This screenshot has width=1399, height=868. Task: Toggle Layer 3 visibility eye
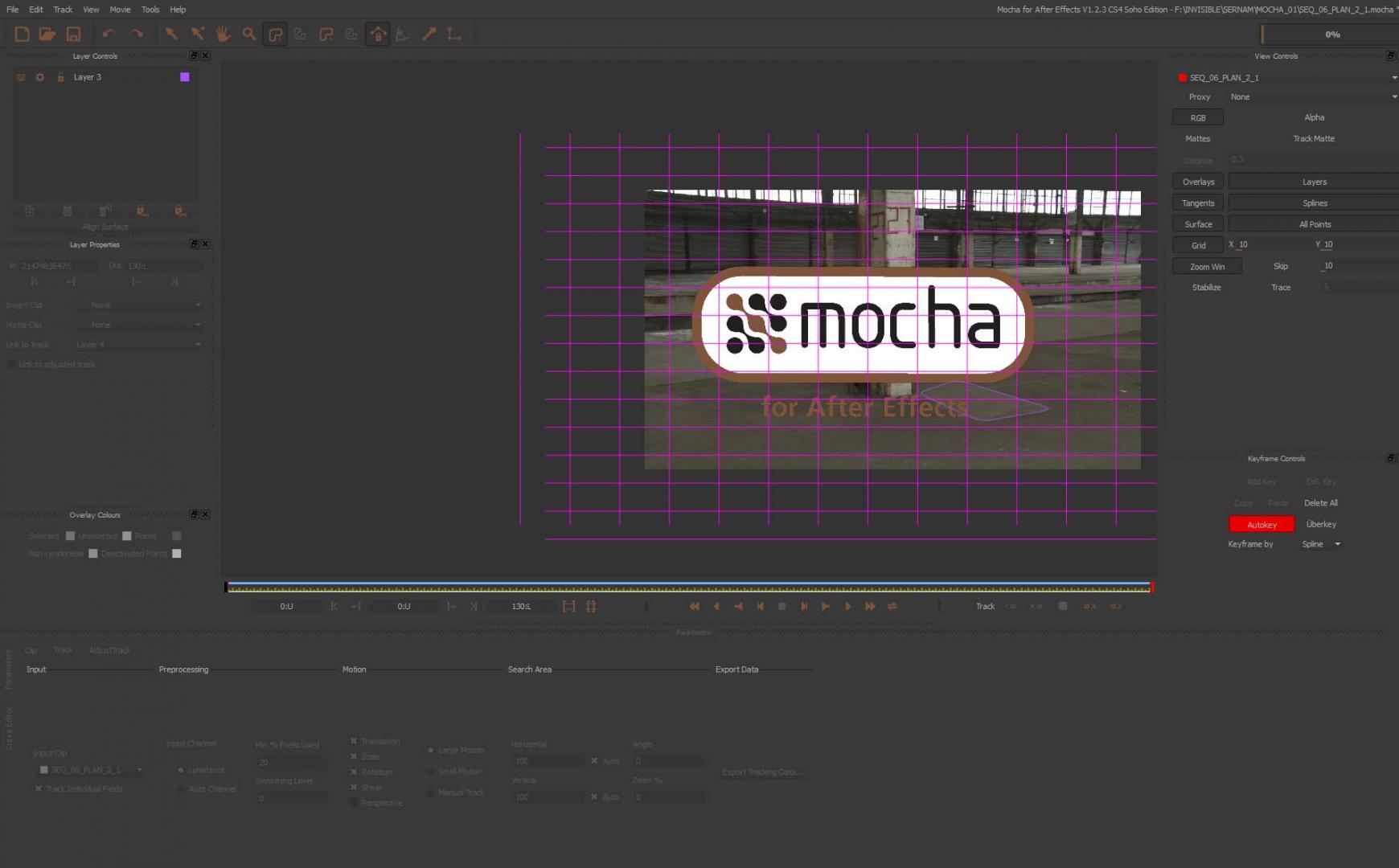[22, 77]
